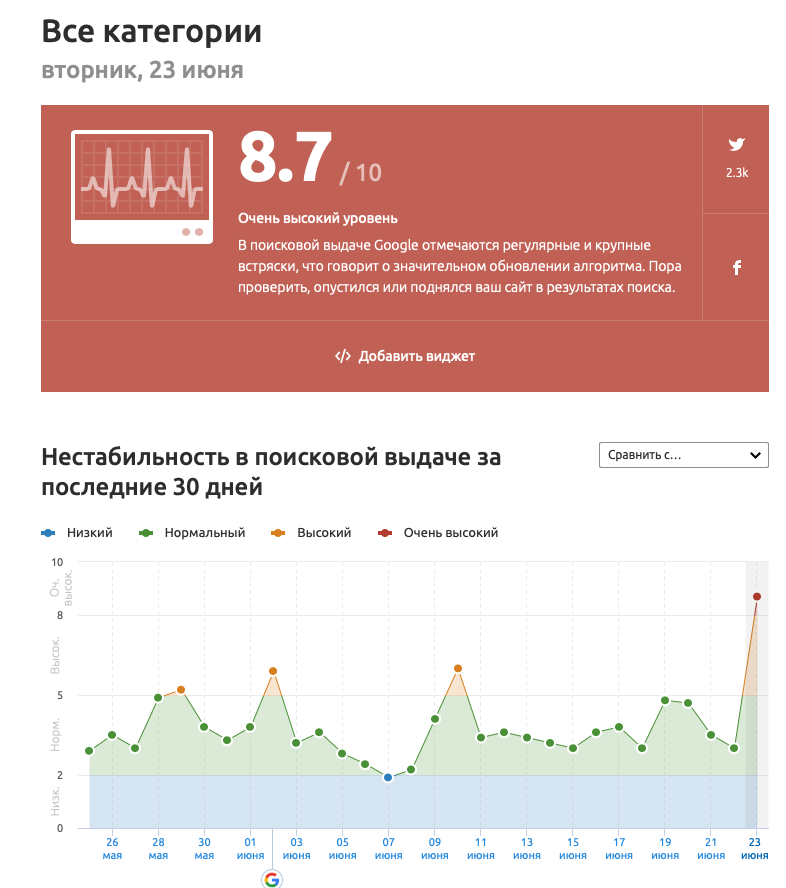This screenshot has width=786, height=888.
Task: Select the blue 07 июня data point
Action: click(388, 778)
